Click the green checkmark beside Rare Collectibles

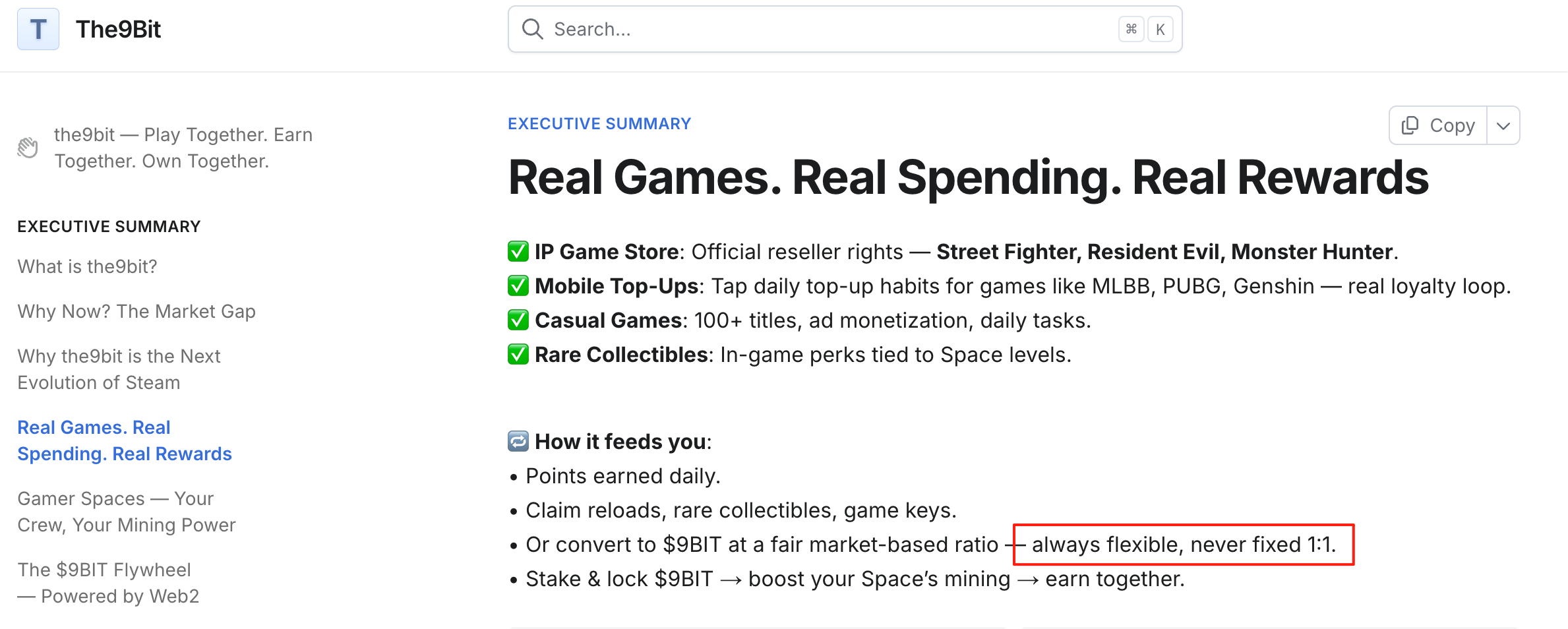pyautogui.click(x=518, y=354)
